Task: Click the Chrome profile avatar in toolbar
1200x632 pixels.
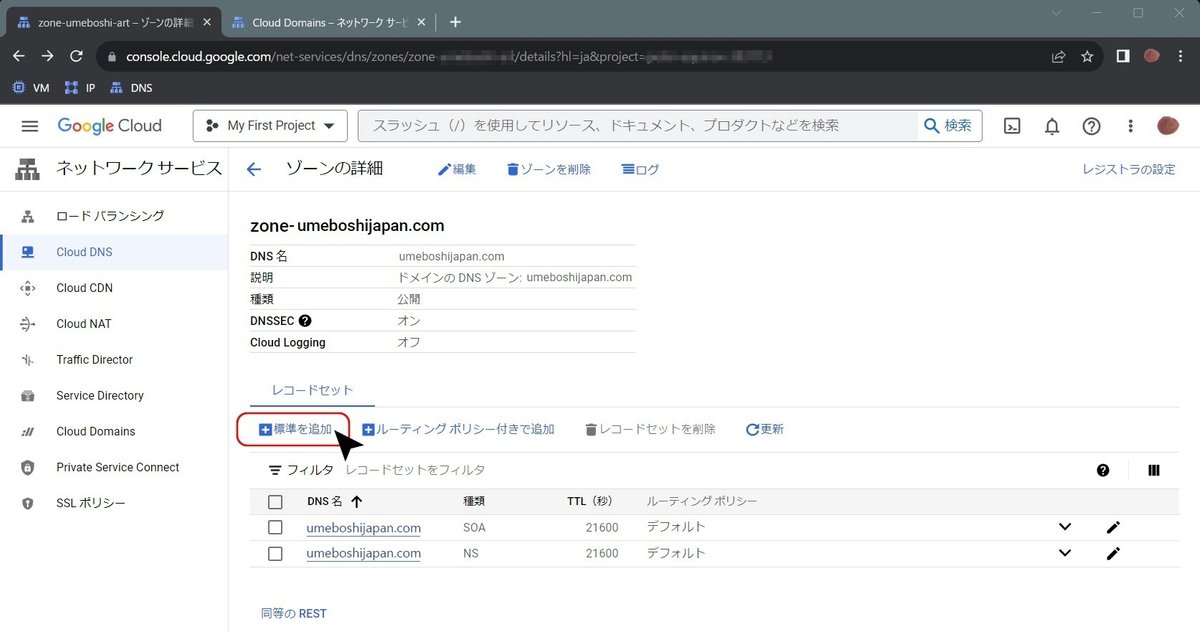Action: [1152, 57]
